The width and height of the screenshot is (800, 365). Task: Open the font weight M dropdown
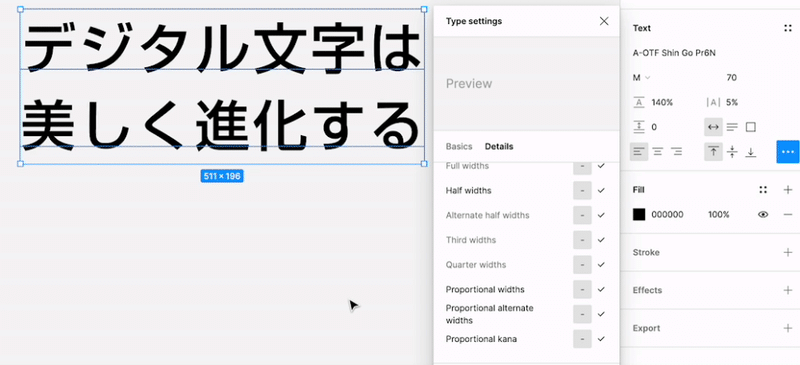(641, 78)
